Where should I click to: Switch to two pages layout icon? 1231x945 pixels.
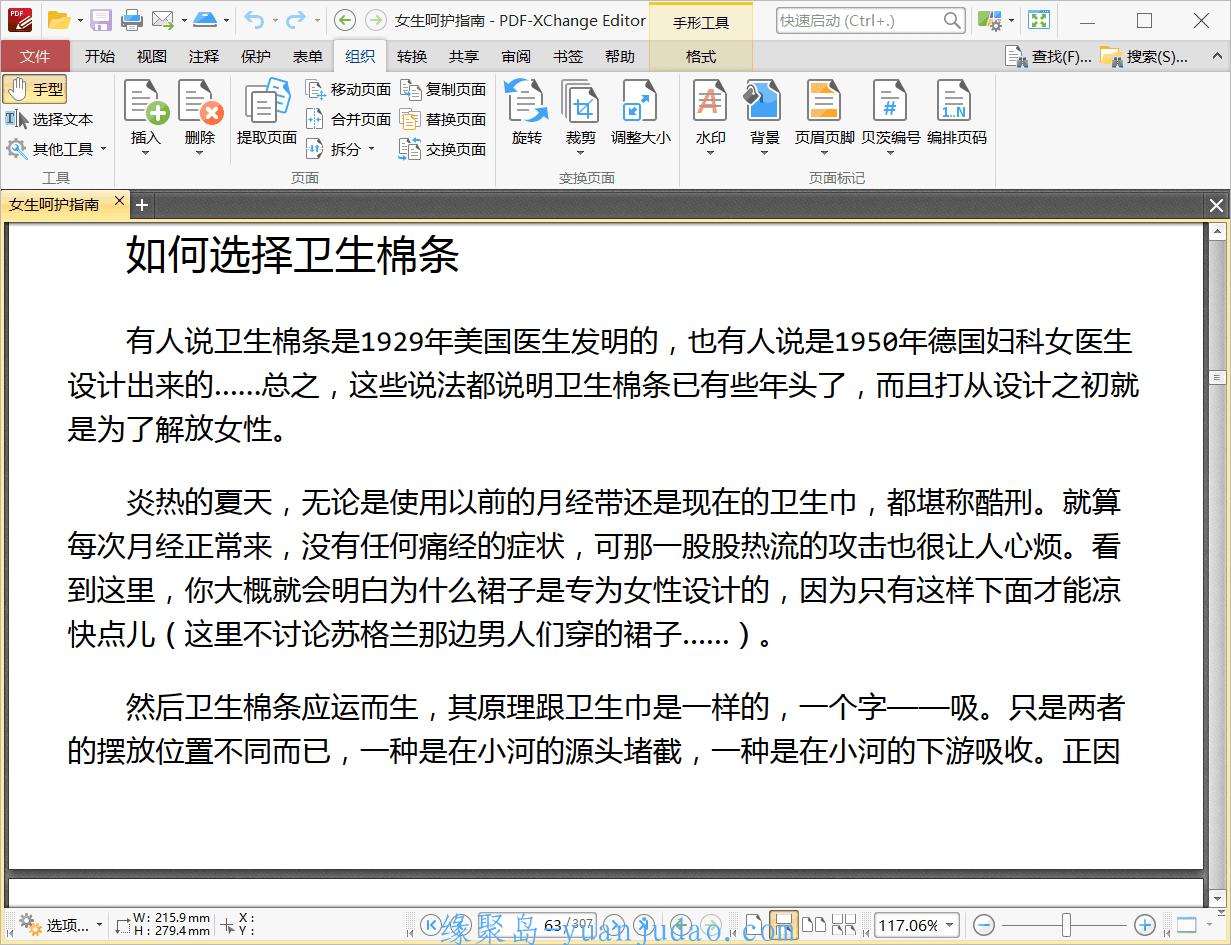[814, 925]
